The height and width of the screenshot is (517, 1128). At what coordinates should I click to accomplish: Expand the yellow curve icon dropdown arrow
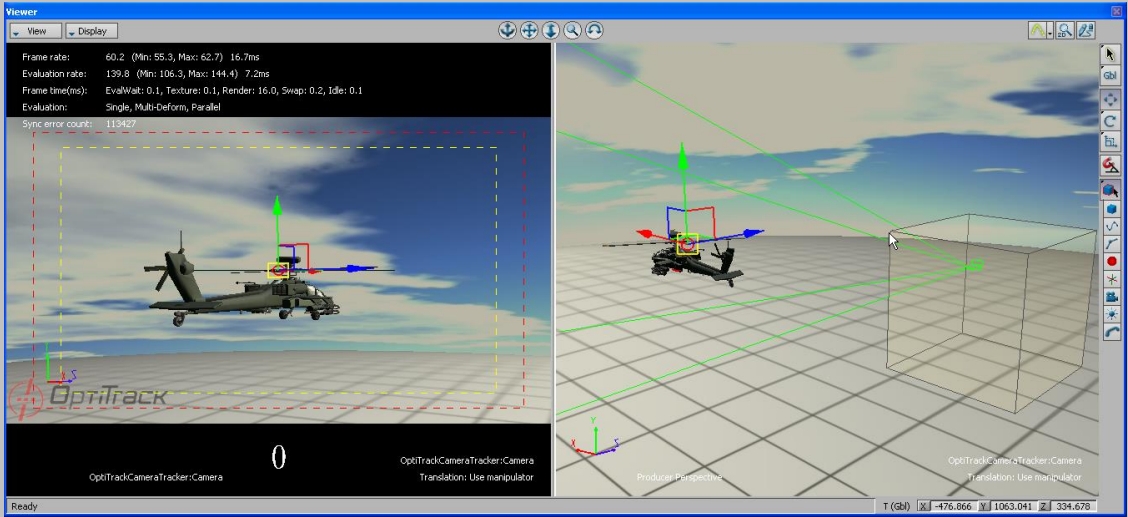1049,31
